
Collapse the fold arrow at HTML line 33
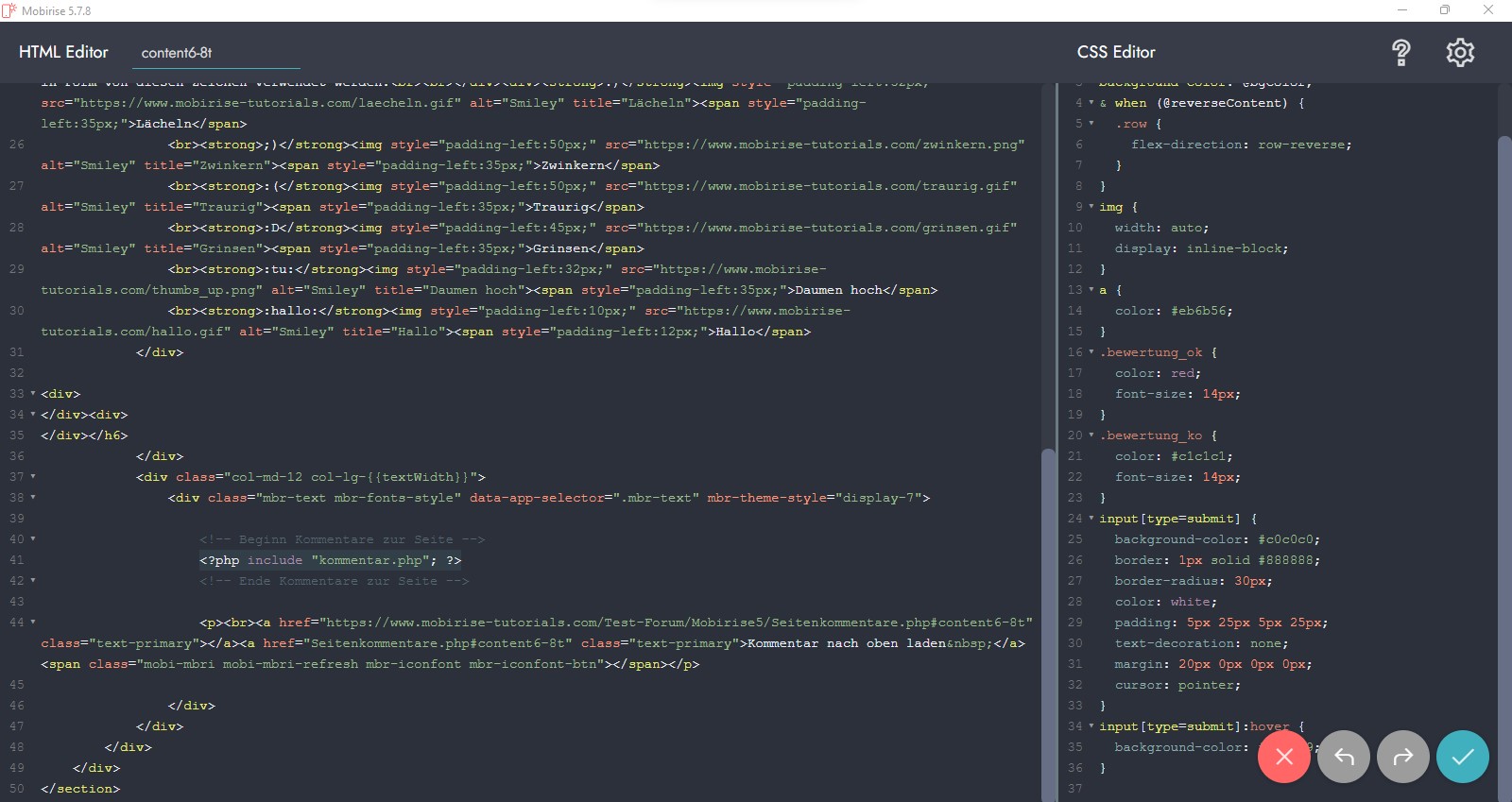pos(33,394)
